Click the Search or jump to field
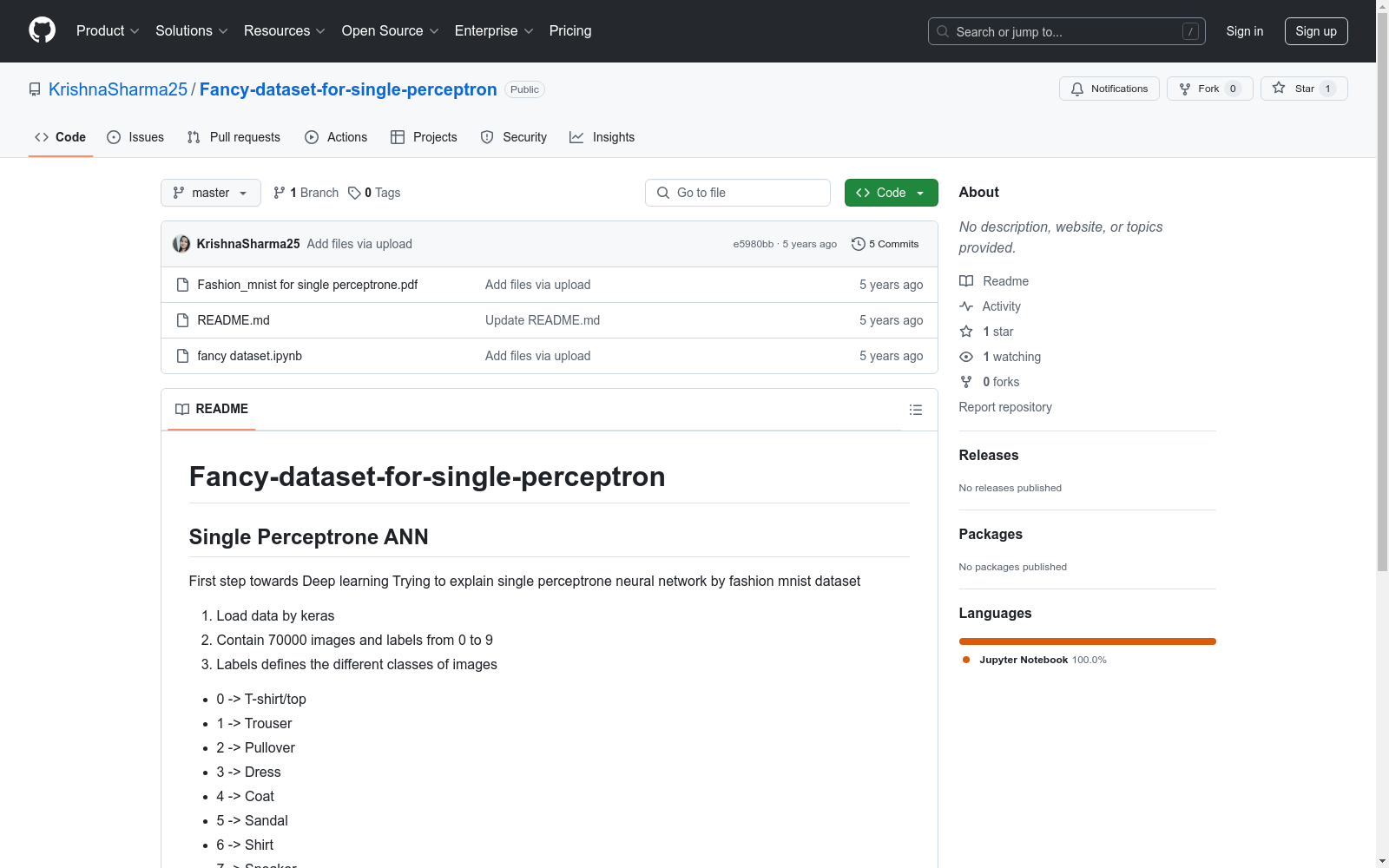 (x=1067, y=31)
